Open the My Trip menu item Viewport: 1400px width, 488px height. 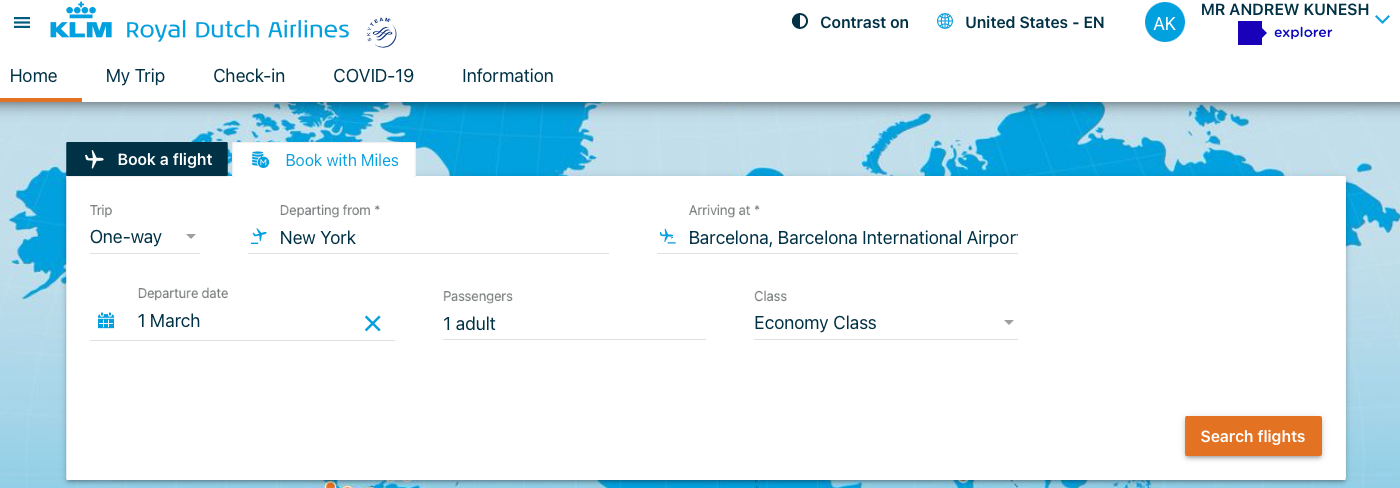pyautogui.click(x=135, y=76)
